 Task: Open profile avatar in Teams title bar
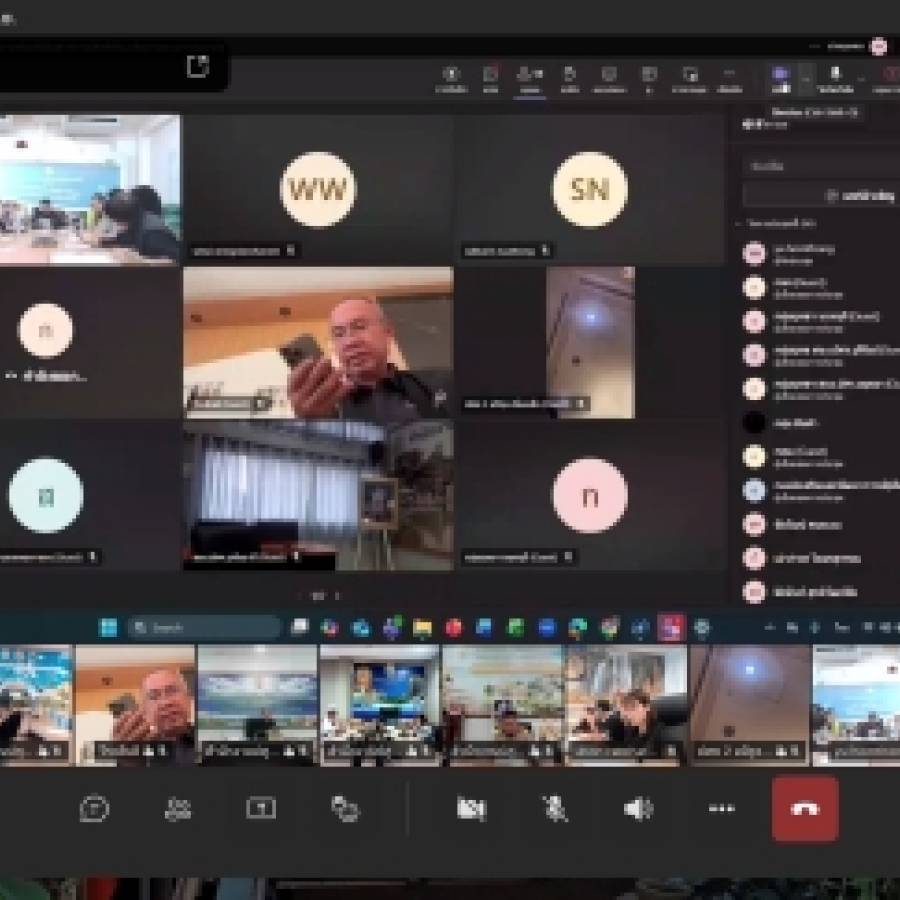point(878,46)
